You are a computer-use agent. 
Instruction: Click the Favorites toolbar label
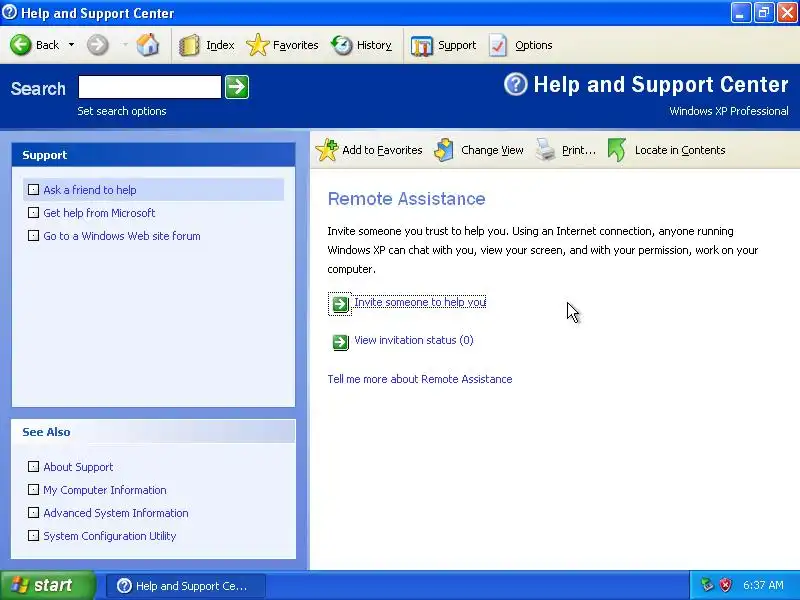(295, 45)
